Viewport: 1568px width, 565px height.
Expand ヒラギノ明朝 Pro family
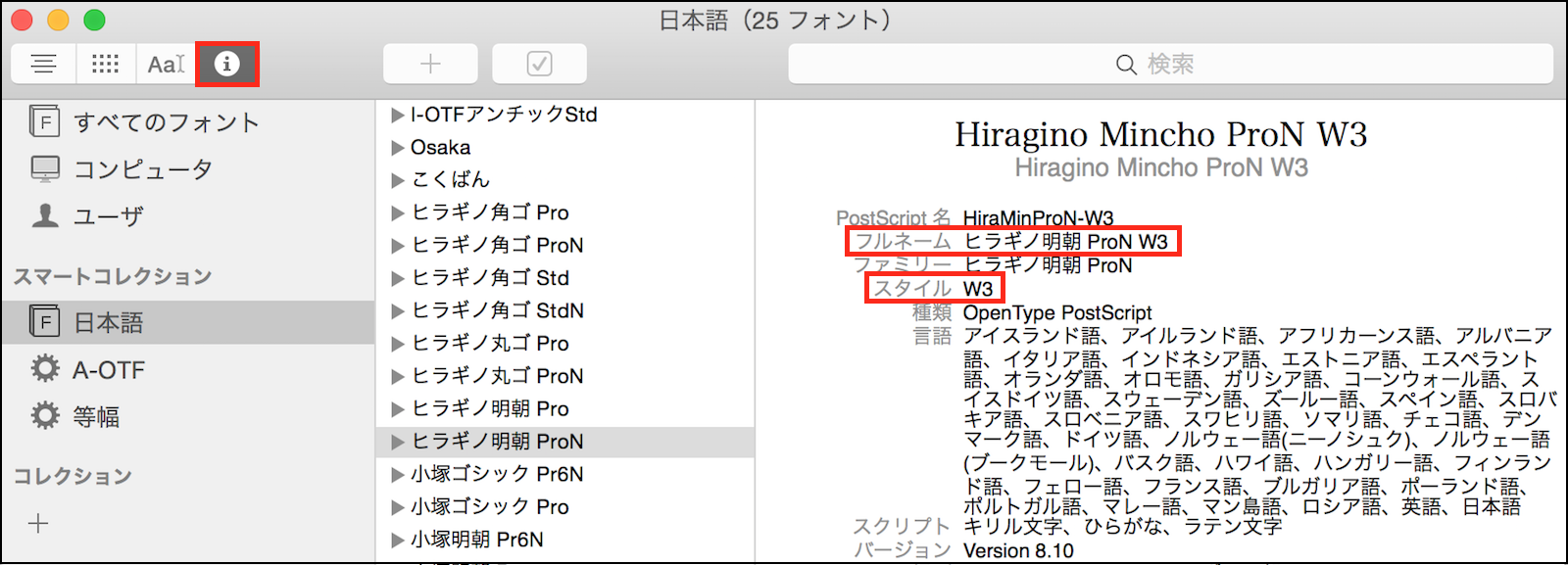pyautogui.click(x=397, y=409)
